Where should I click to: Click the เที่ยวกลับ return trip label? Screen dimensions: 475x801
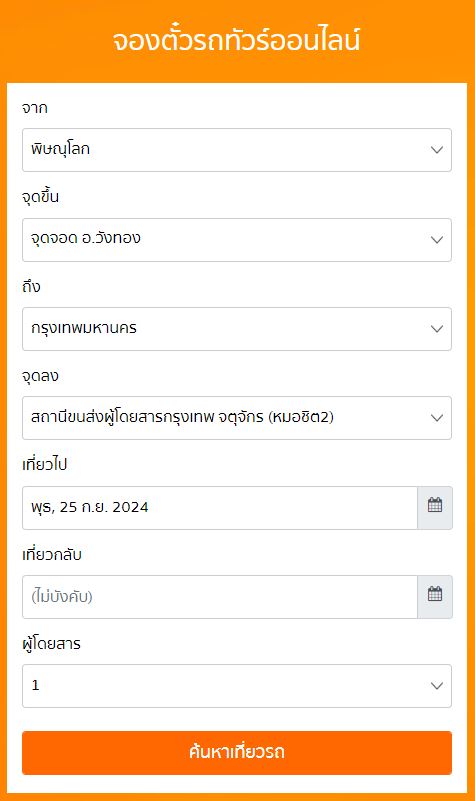(52, 554)
